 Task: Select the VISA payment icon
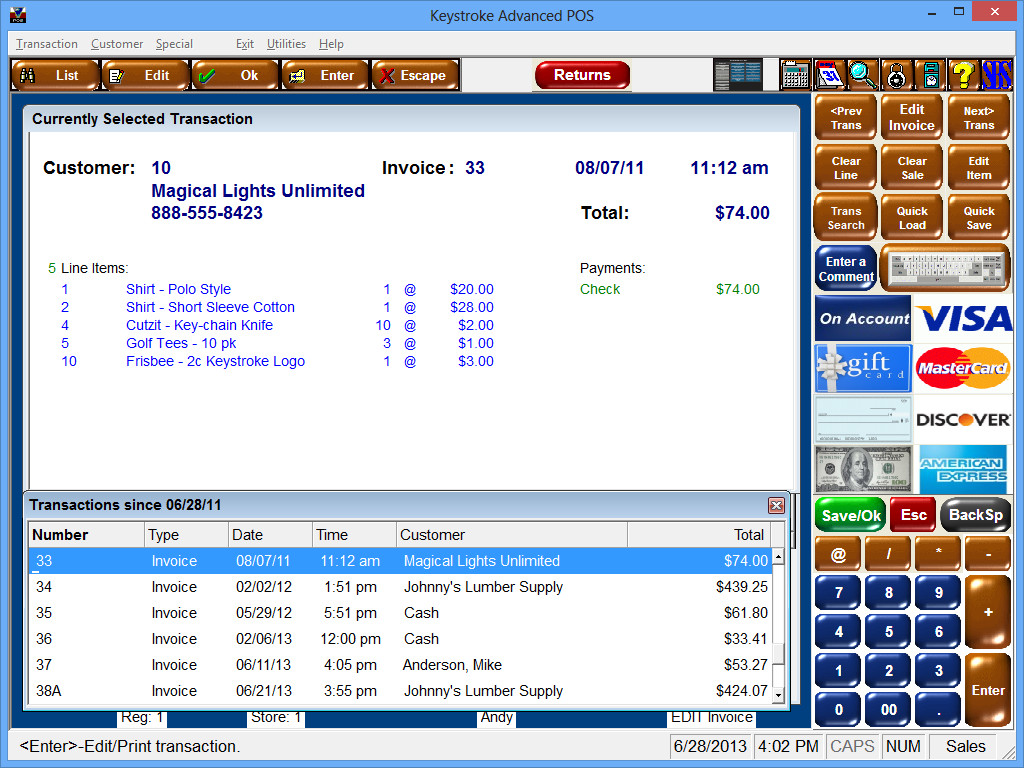point(963,318)
